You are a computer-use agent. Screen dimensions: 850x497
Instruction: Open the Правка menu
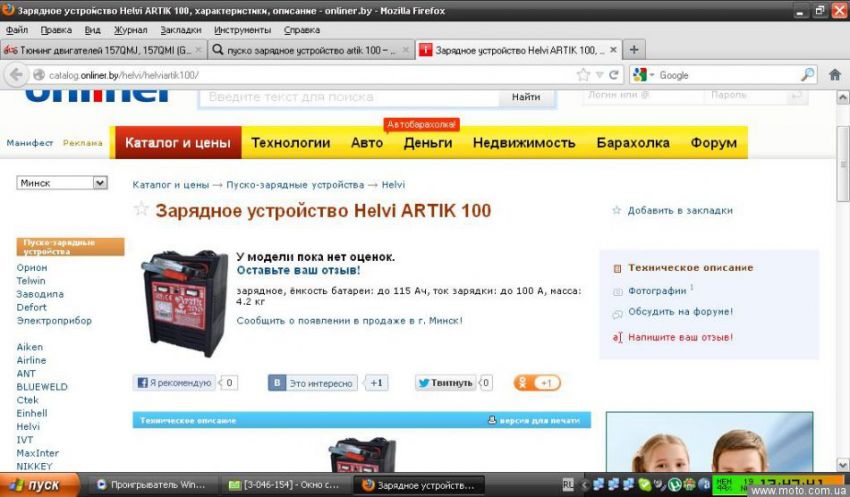point(56,30)
